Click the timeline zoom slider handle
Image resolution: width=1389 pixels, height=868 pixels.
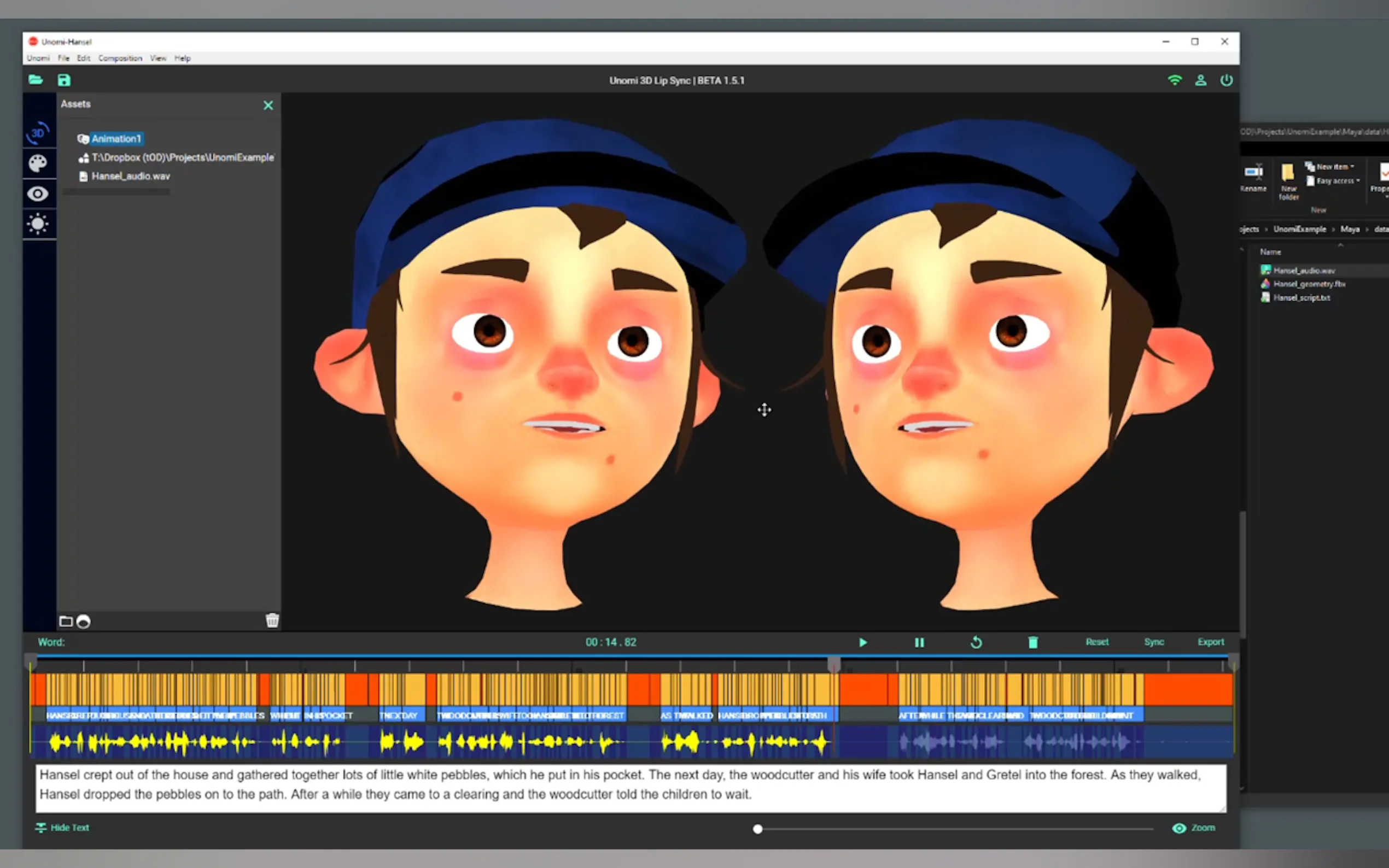point(757,829)
